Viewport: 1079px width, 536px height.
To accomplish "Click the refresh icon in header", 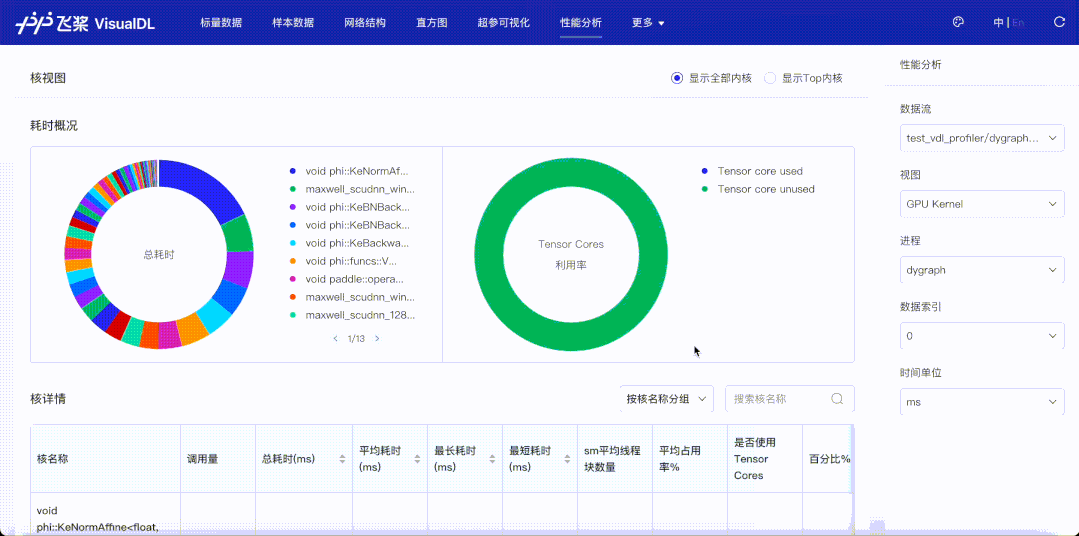I will [1059, 22].
